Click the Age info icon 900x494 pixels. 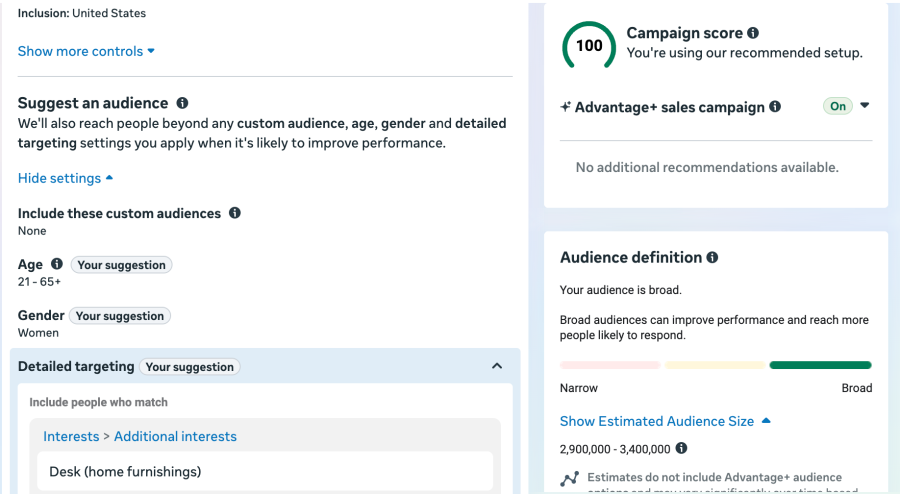tap(57, 264)
